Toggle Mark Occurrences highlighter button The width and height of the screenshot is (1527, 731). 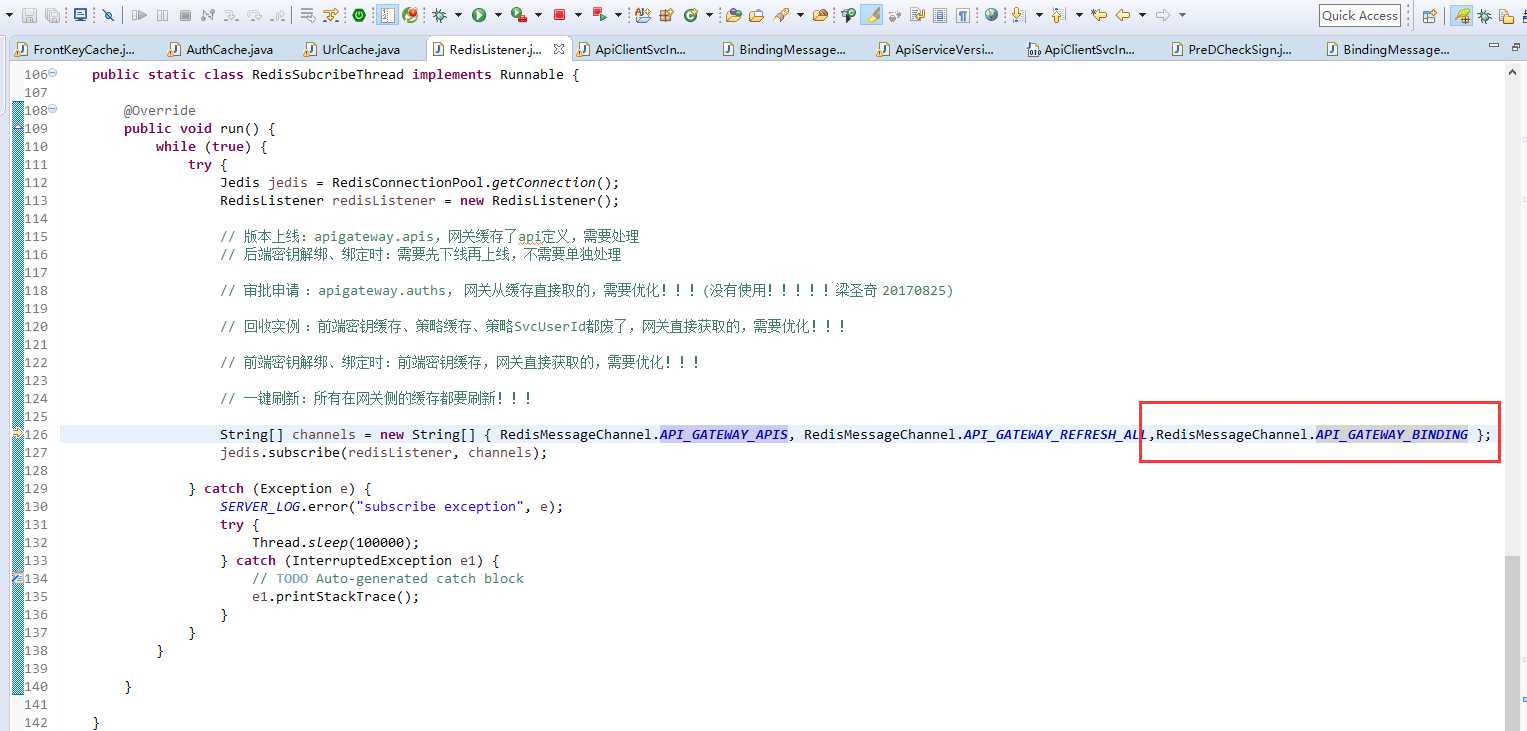click(872, 15)
